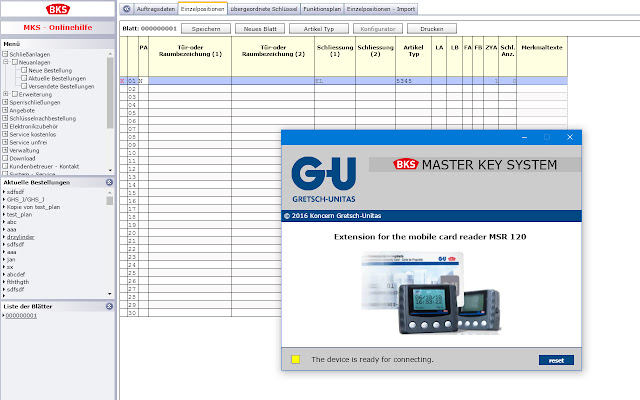This screenshot has height=400, width=640.
Task: Collapse the Neuanlagen subtree
Action: 6,62
